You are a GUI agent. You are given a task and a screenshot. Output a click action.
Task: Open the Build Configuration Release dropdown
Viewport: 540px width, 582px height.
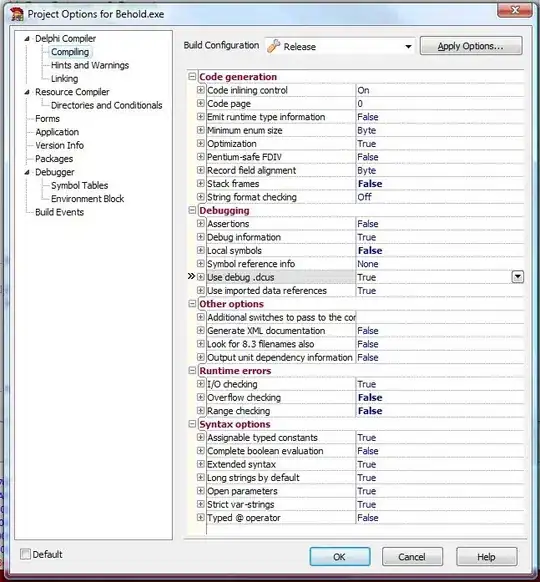(408, 47)
